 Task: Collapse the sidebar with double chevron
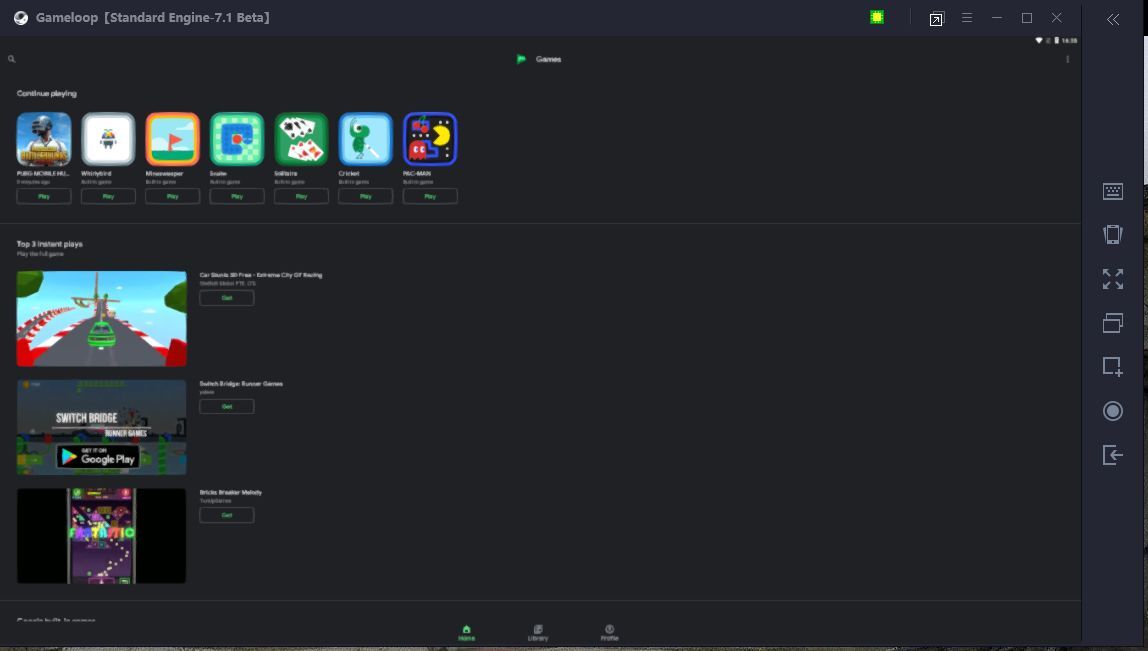(x=1113, y=20)
